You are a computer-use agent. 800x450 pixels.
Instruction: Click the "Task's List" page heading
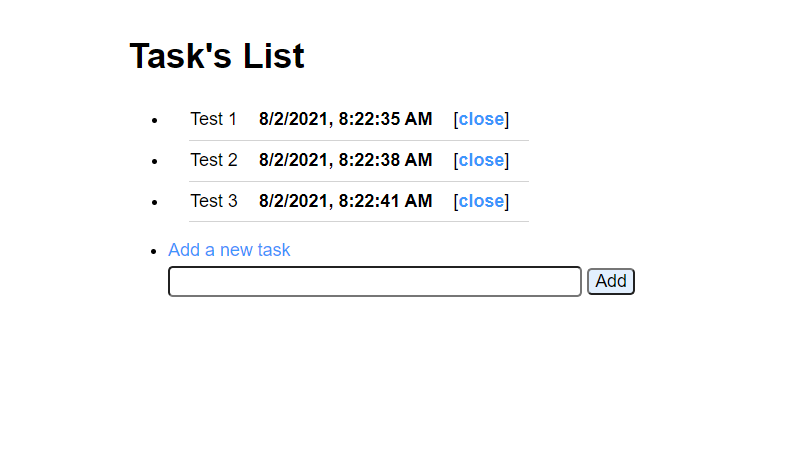click(x=217, y=56)
